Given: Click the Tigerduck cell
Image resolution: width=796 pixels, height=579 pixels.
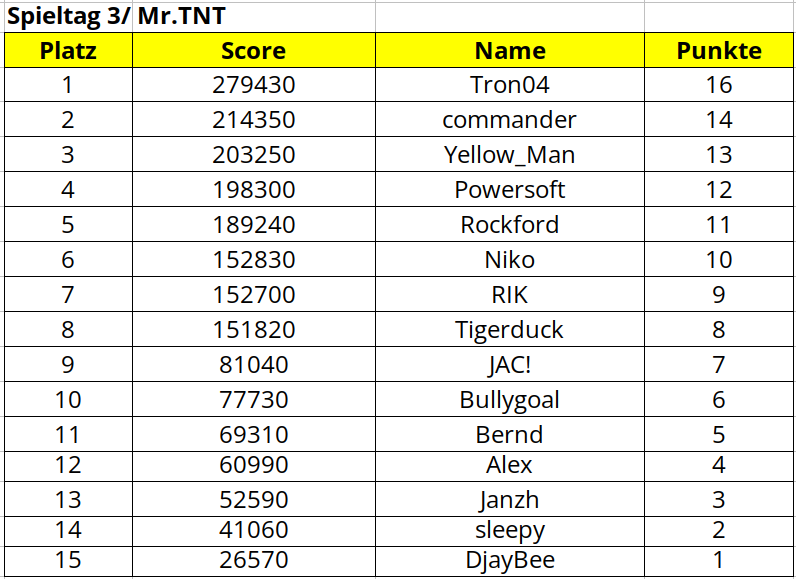Looking at the screenshot, I should [510, 330].
